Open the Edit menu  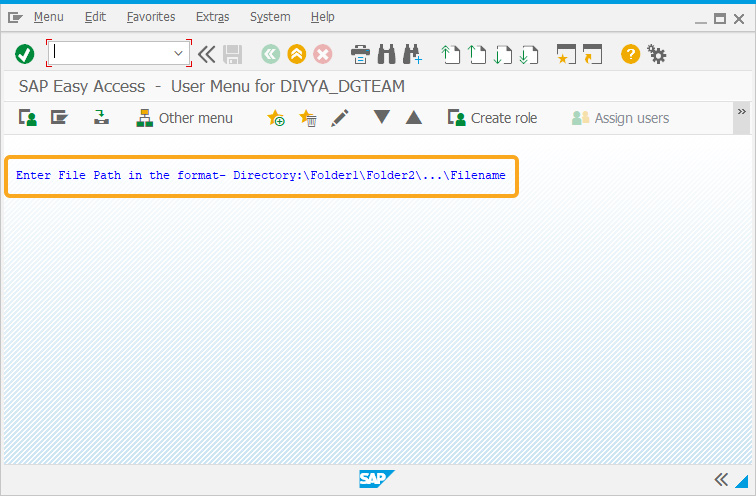(95, 17)
